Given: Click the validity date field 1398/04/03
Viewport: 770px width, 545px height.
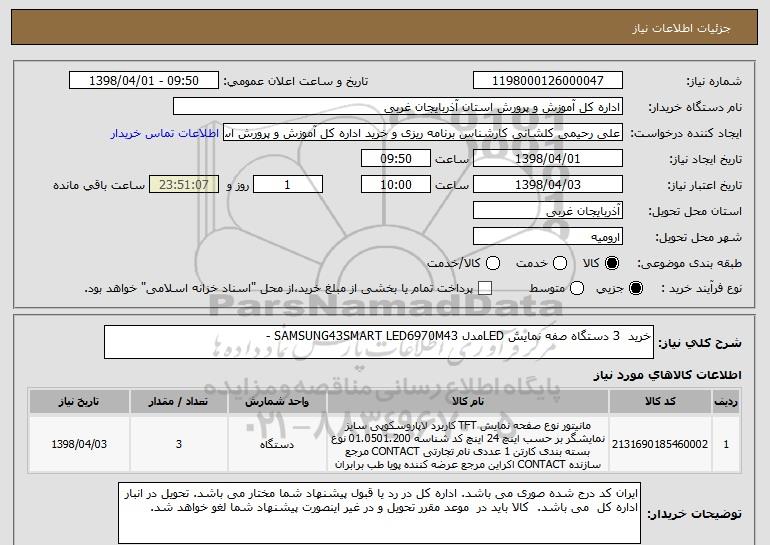Looking at the screenshot, I should (x=548, y=185).
